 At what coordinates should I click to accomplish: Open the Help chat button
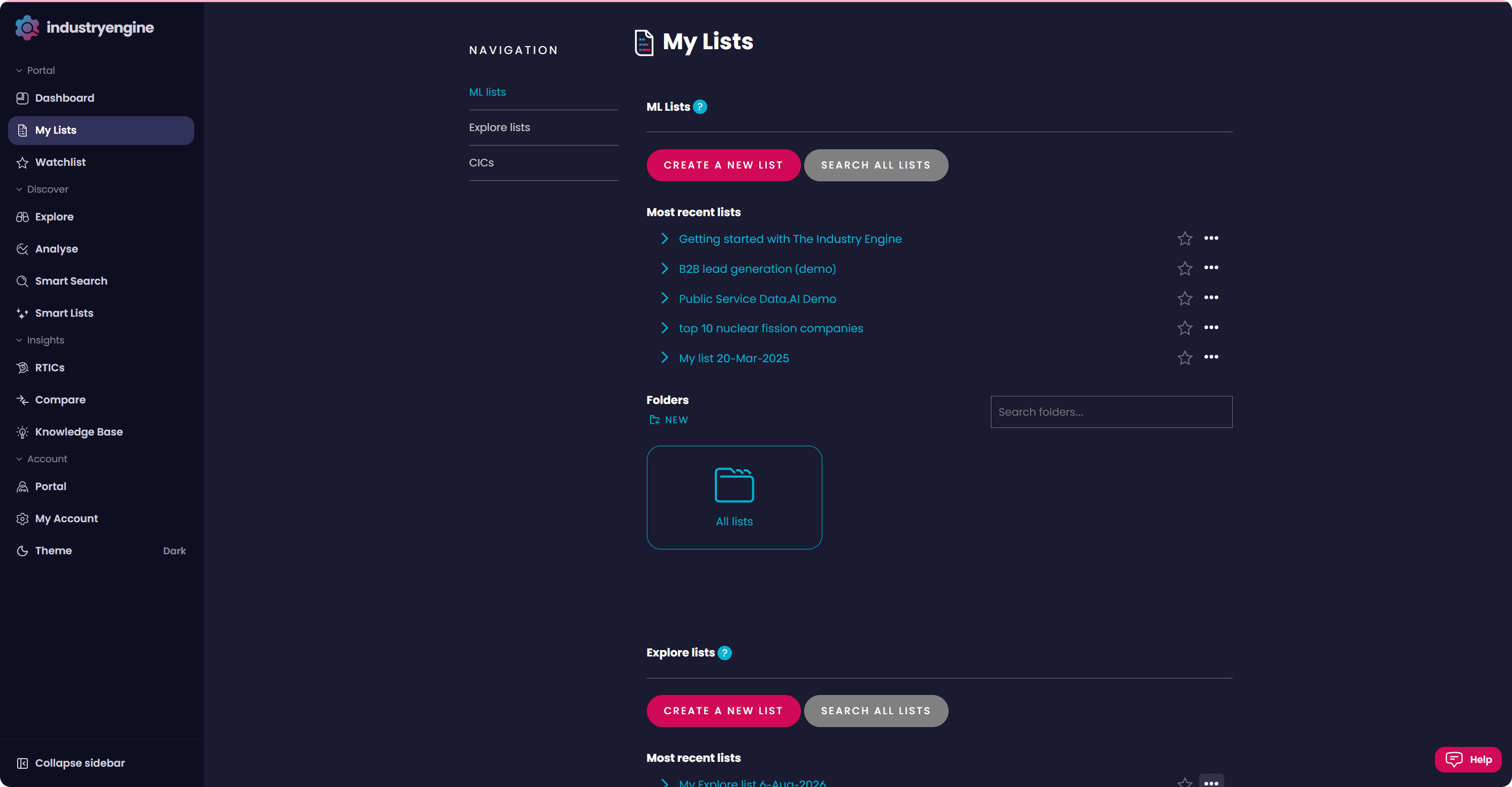1468,759
